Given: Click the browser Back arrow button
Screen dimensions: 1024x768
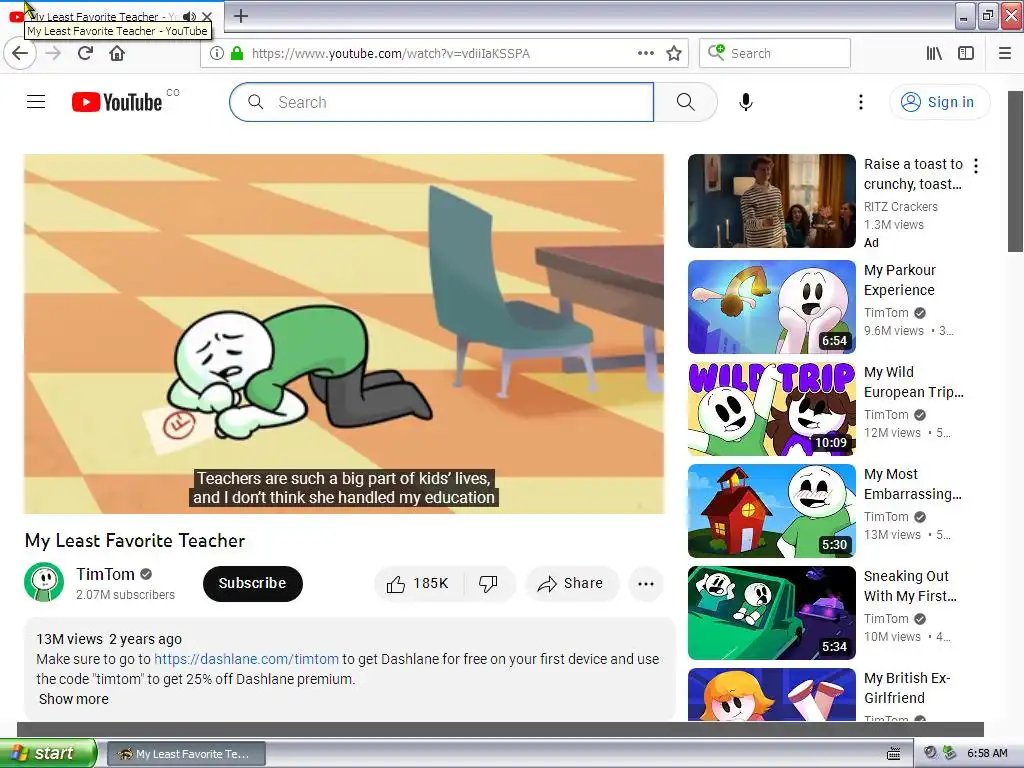Looking at the screenshot, I should point(20,54).
